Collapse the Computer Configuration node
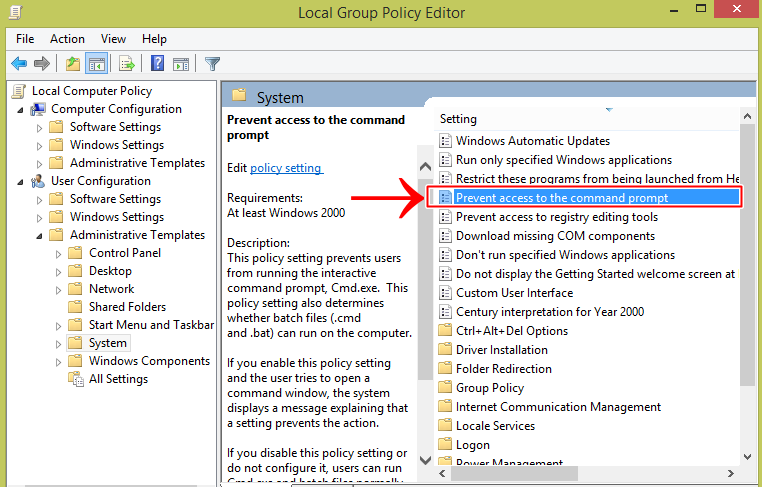This screenshot has width=762, height=487. pos(20,110)
